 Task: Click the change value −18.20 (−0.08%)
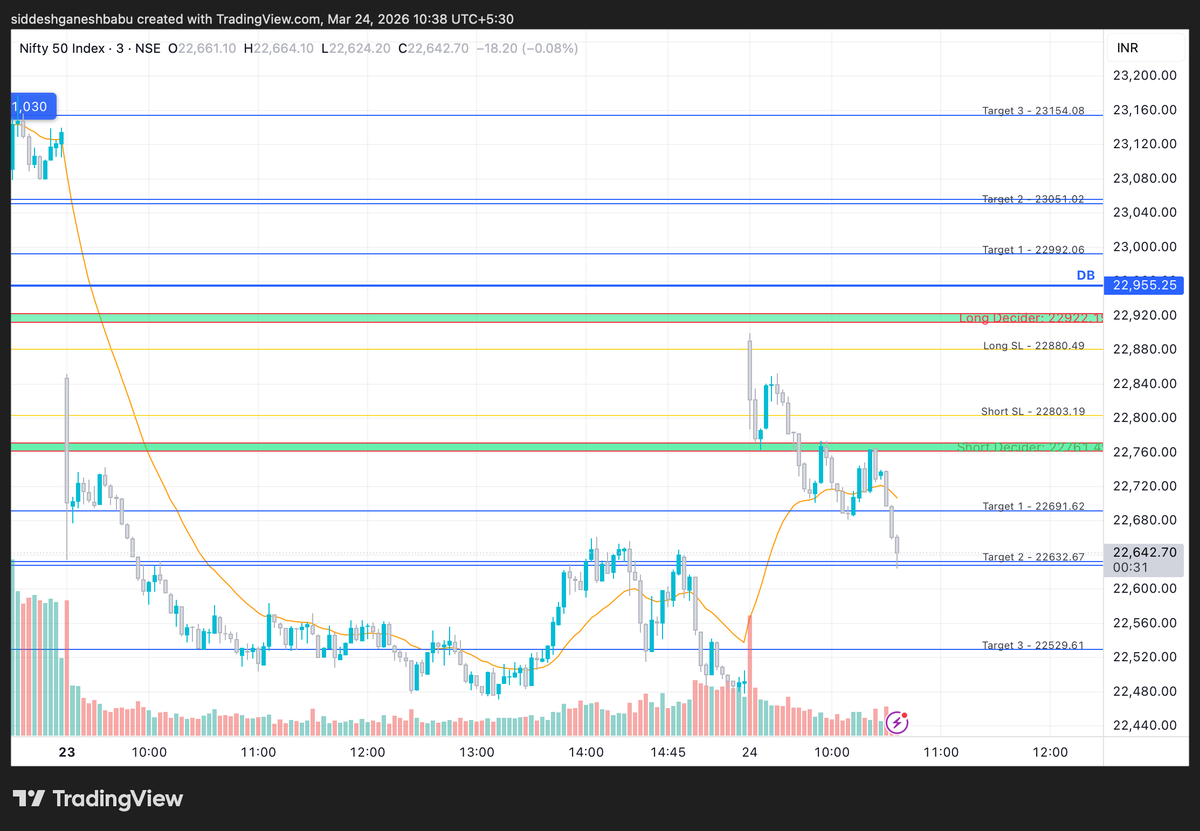coord(526,48)
